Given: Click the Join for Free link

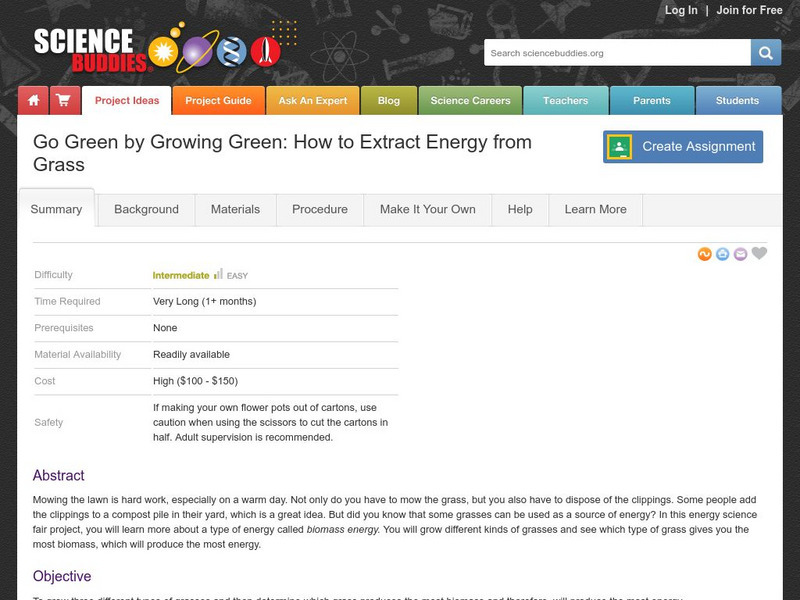Looking at the screenshot, I should pos(749,10).
